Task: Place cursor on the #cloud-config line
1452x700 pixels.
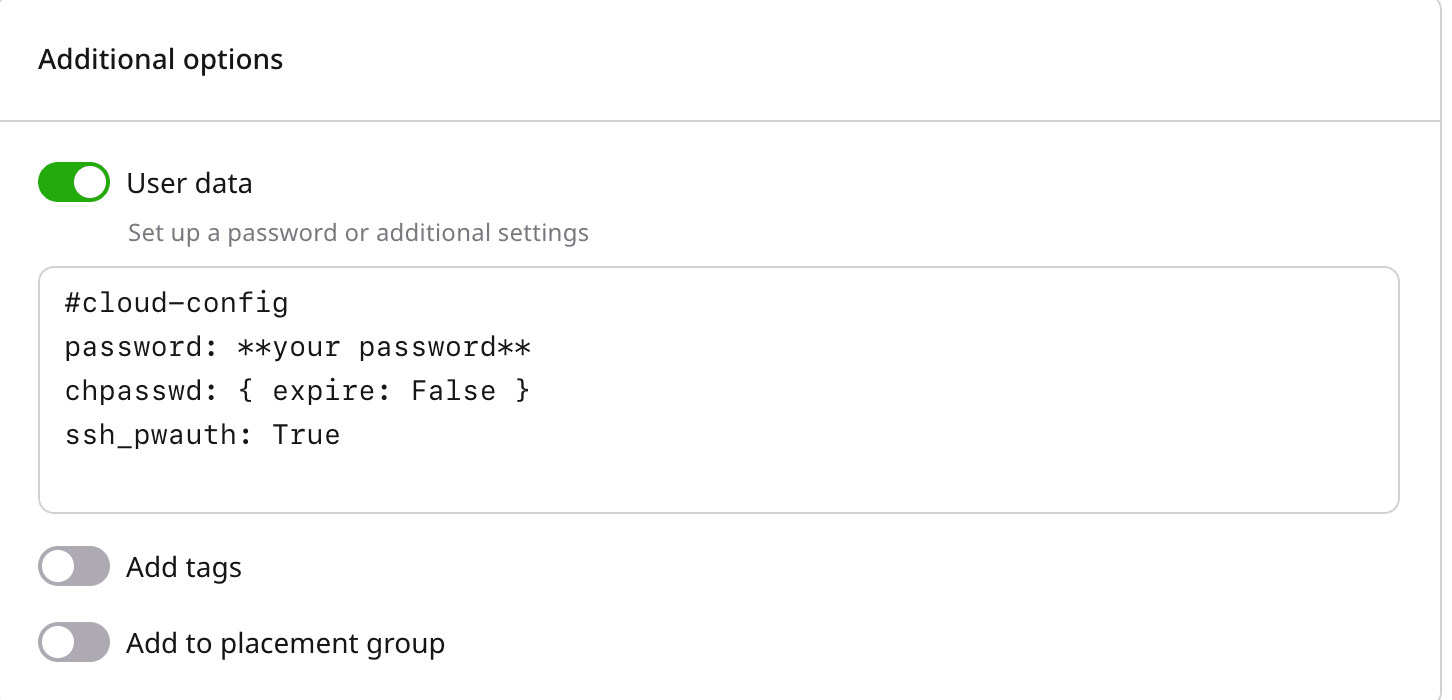Action: (x=177, y=302)
